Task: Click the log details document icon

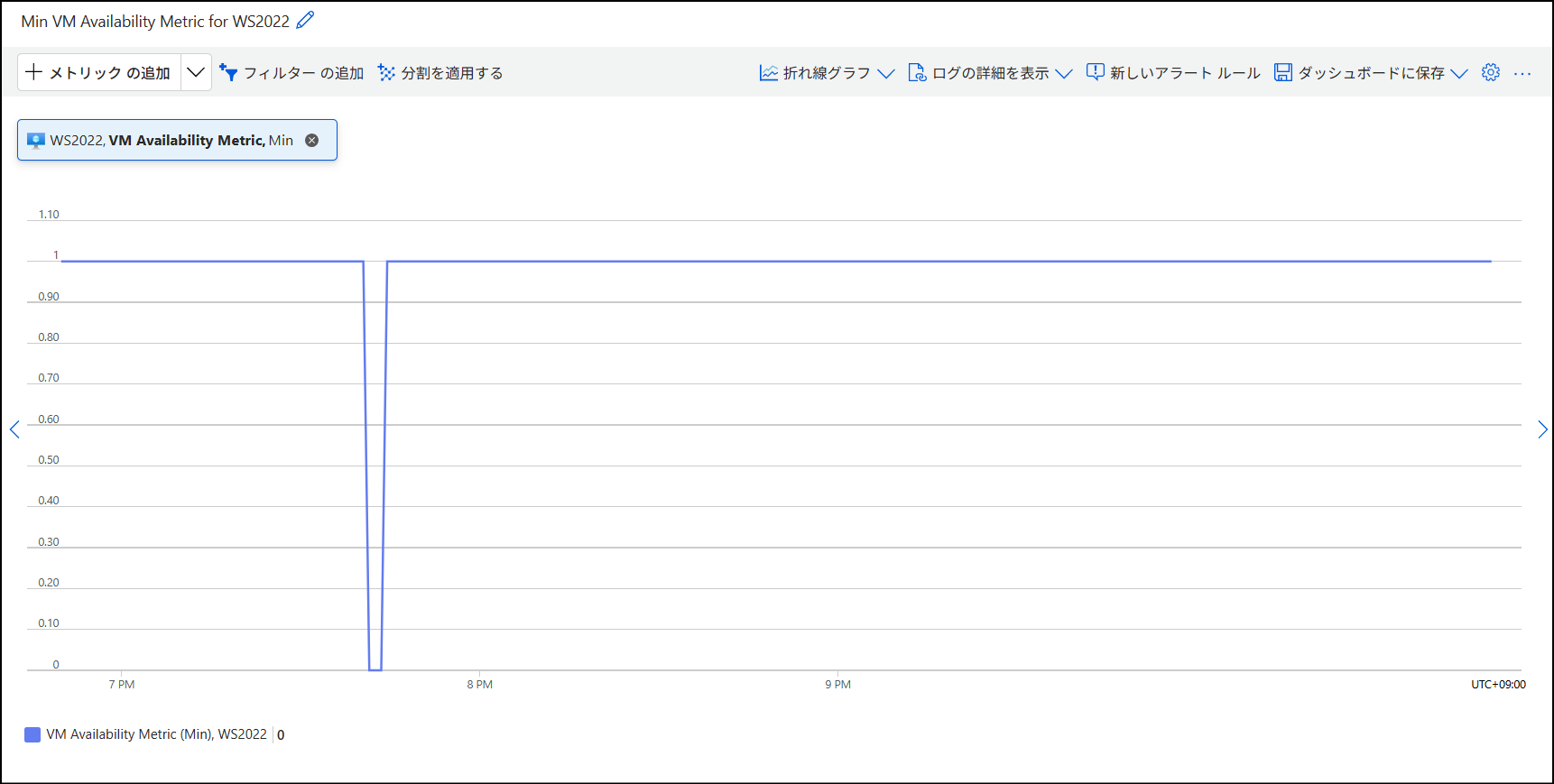Action: [917, 72]
